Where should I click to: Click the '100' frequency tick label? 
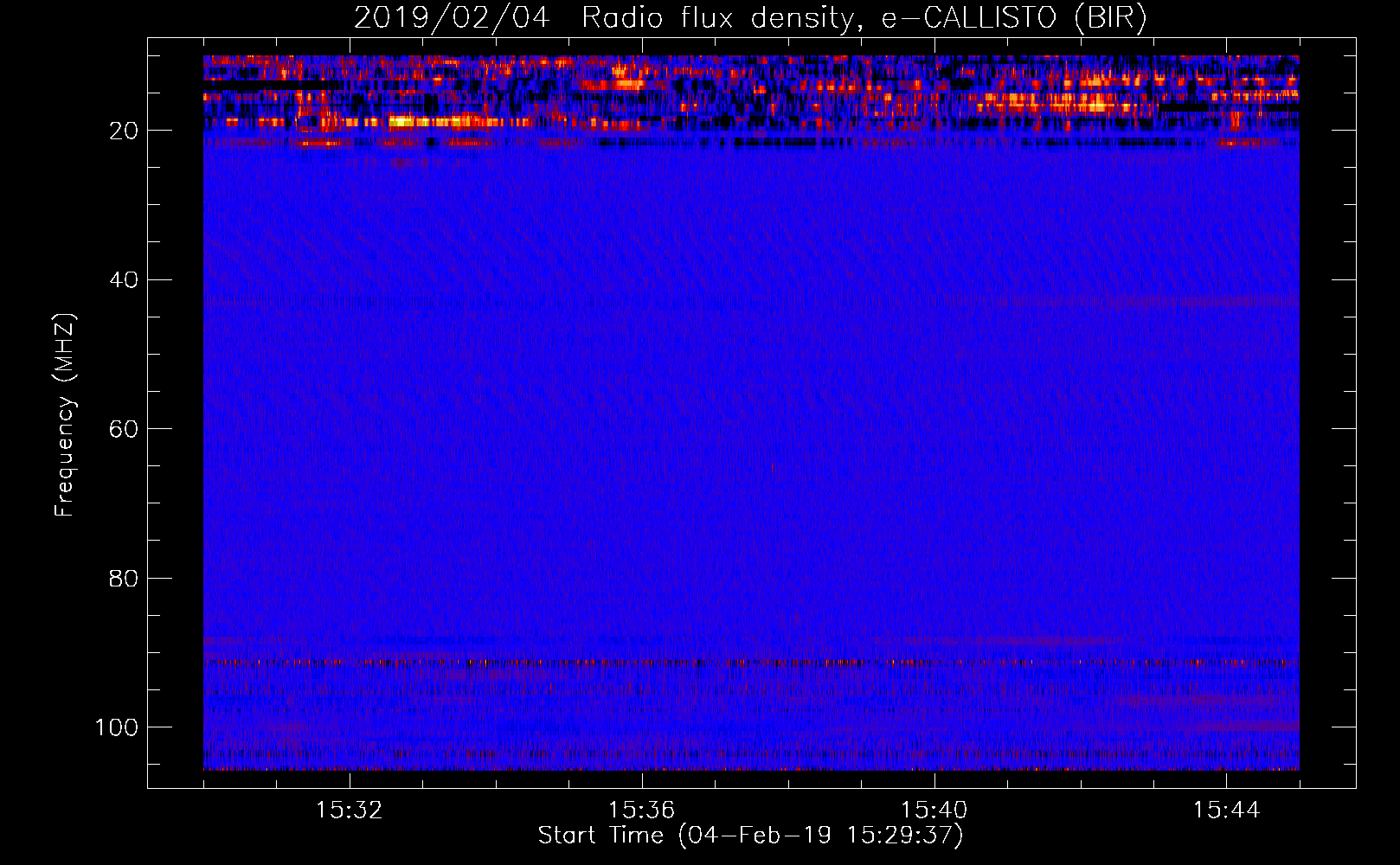click(x=117, y=727)
